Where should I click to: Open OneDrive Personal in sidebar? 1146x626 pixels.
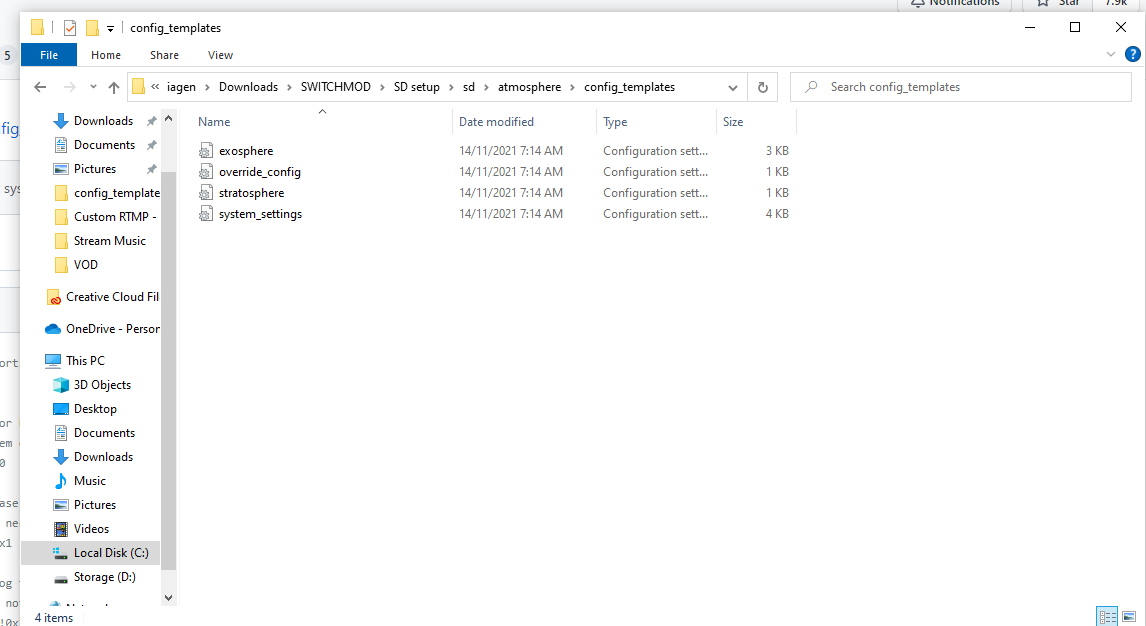coord(112,329)
